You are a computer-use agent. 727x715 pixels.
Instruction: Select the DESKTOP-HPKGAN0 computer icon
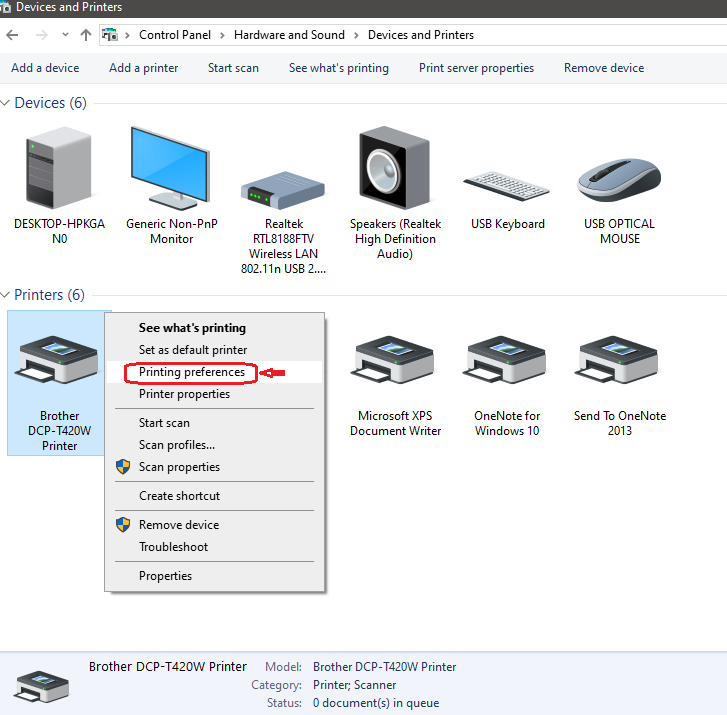(59, 168)
